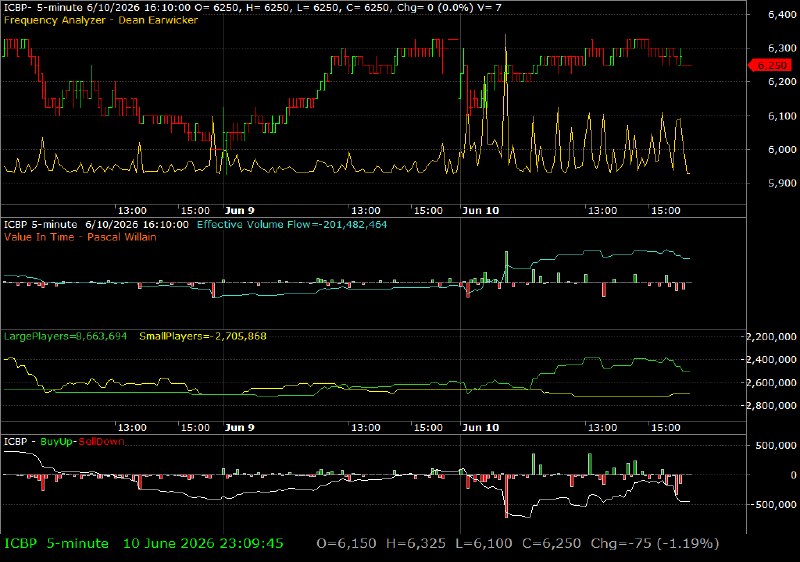The width and height of the screenshot is (800, 562).
Task: Click the 'O=6,150' open value in status bar
Action: coord(346,544)
